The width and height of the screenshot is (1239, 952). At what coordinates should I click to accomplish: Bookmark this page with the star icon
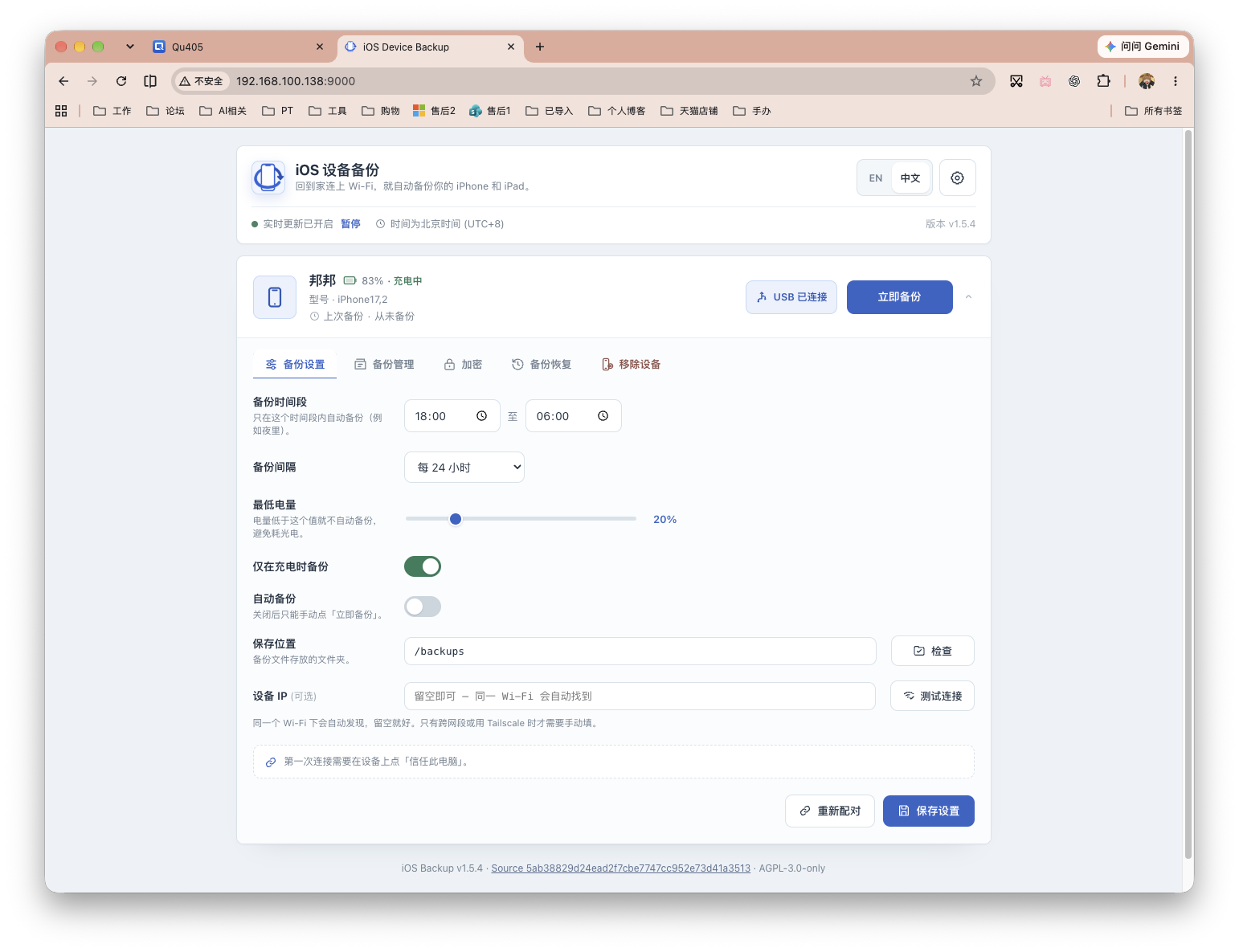pyautogui.click(x=975, y=81)
